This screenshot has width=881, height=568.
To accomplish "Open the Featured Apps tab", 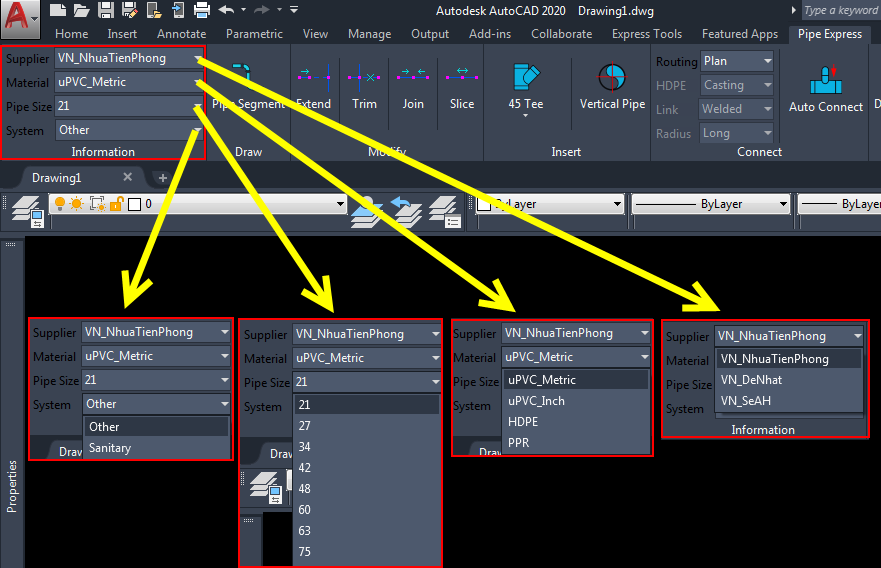I will (739, 34).
